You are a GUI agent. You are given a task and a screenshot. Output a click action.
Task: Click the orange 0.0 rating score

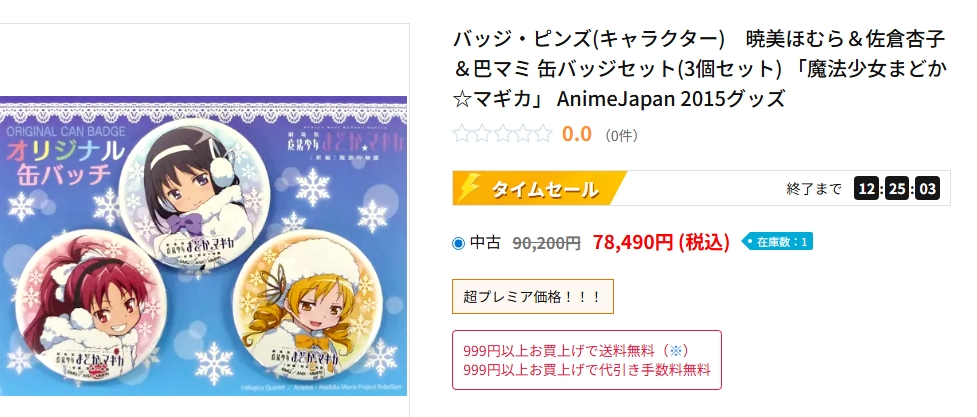coord(576,134)
